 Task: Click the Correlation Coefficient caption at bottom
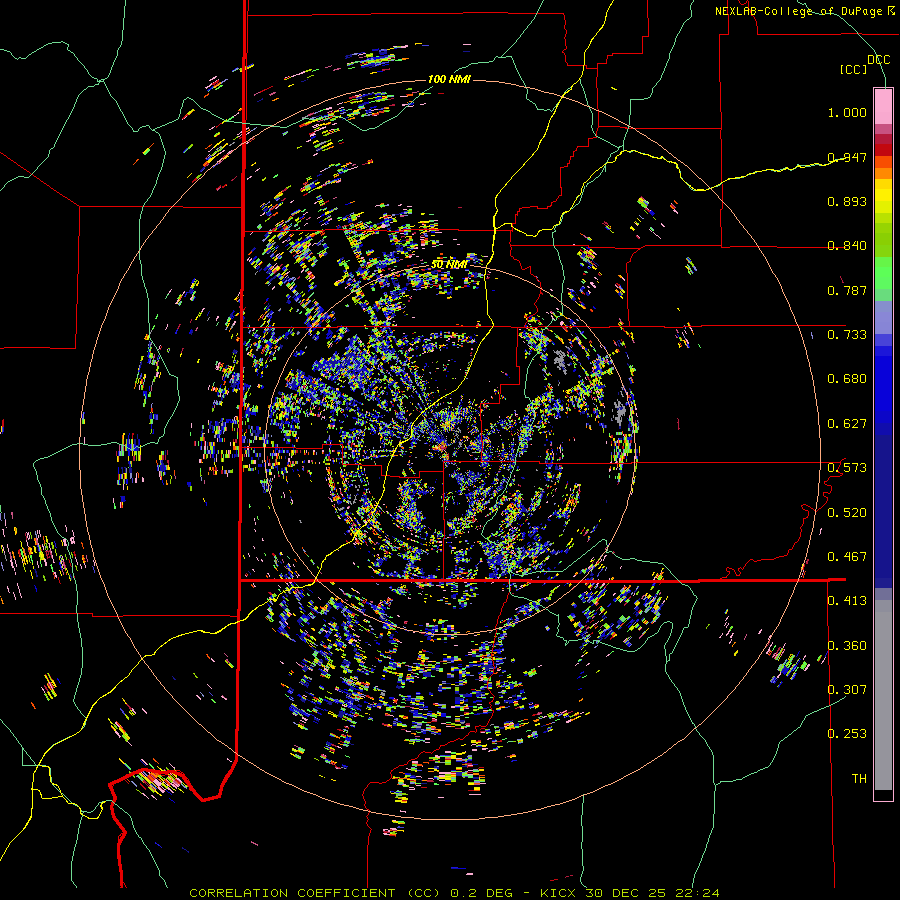454,893
